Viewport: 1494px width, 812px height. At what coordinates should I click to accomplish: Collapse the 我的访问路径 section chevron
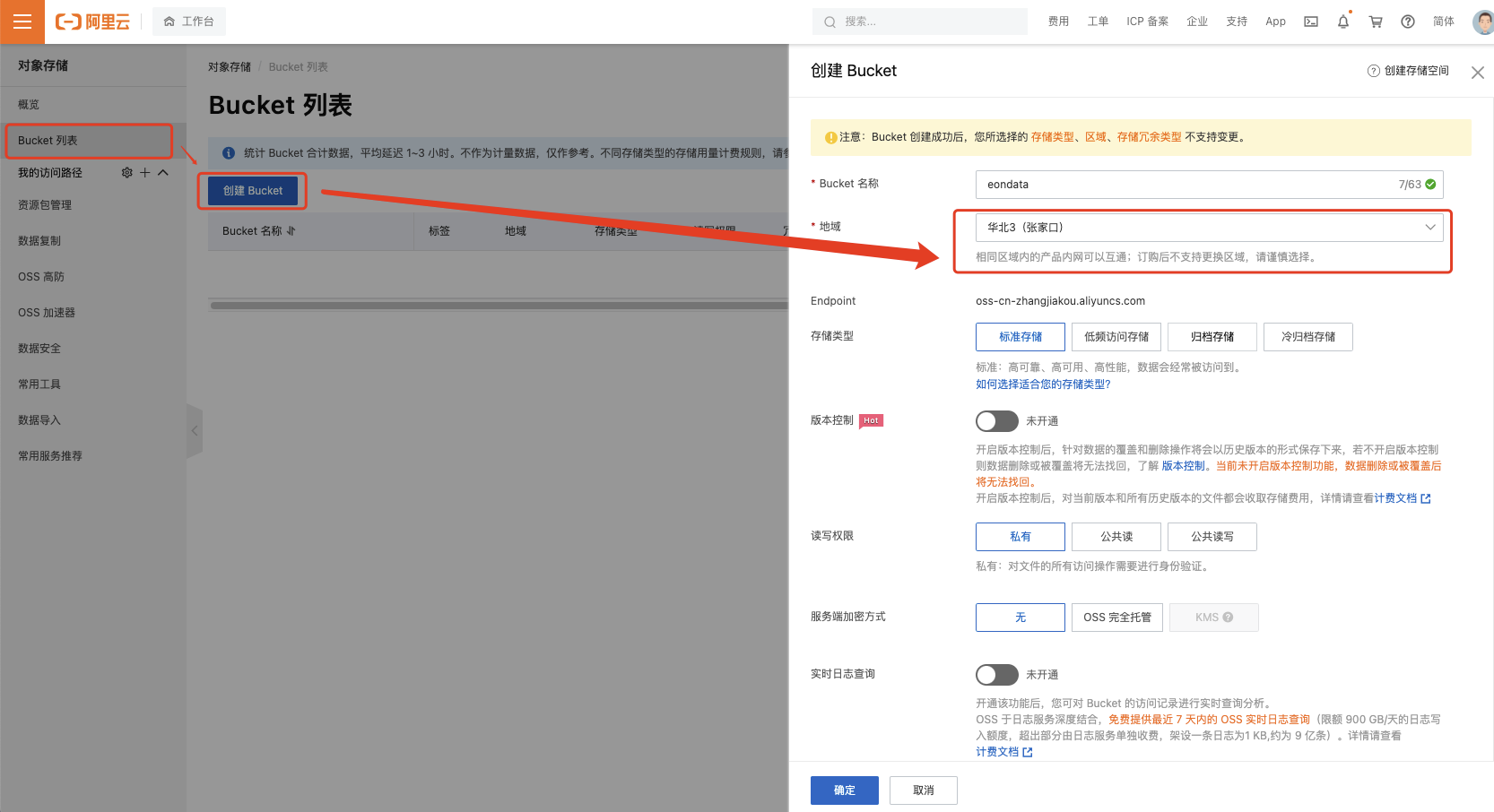[x=161, y=172]
